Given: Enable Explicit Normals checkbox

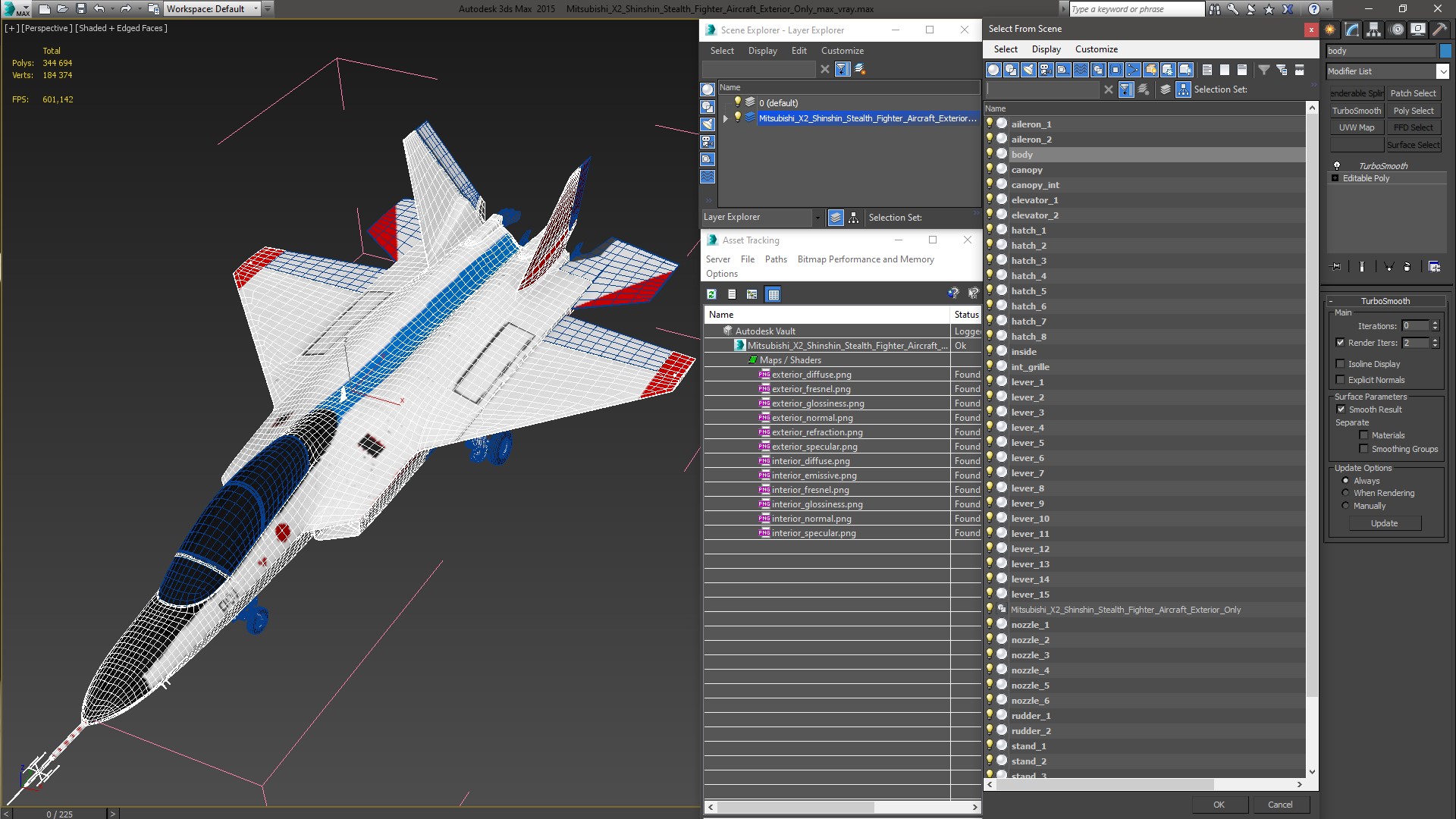Looking at the screenshot, I should [x=1340, y=380].
